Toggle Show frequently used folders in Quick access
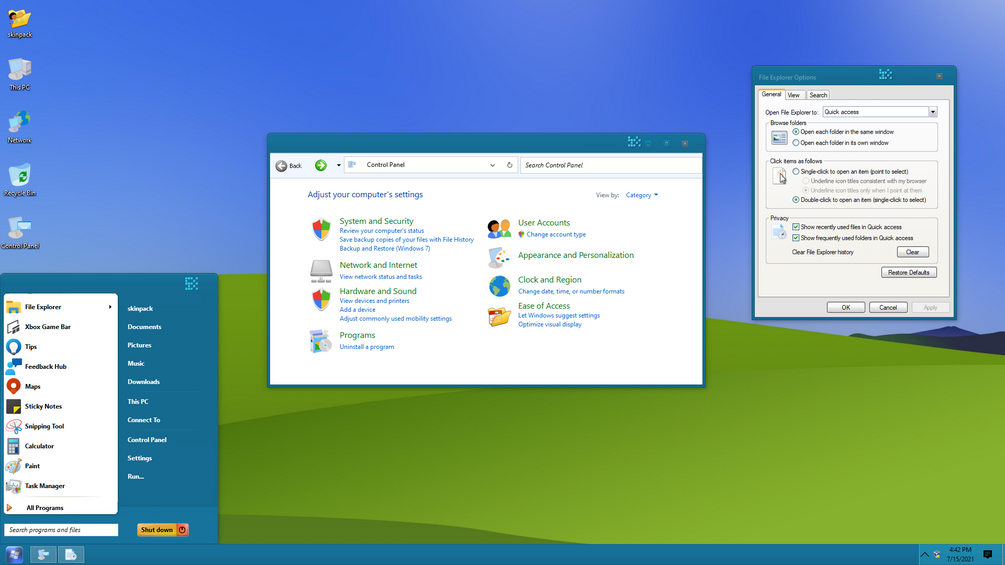1005x565 pixels. click(x=796, y=238)
